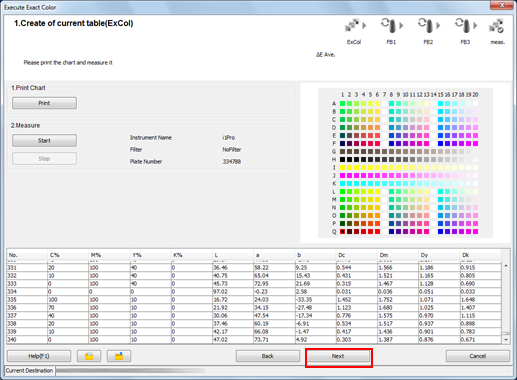Click Dm value 1.752

click(386, 300)
